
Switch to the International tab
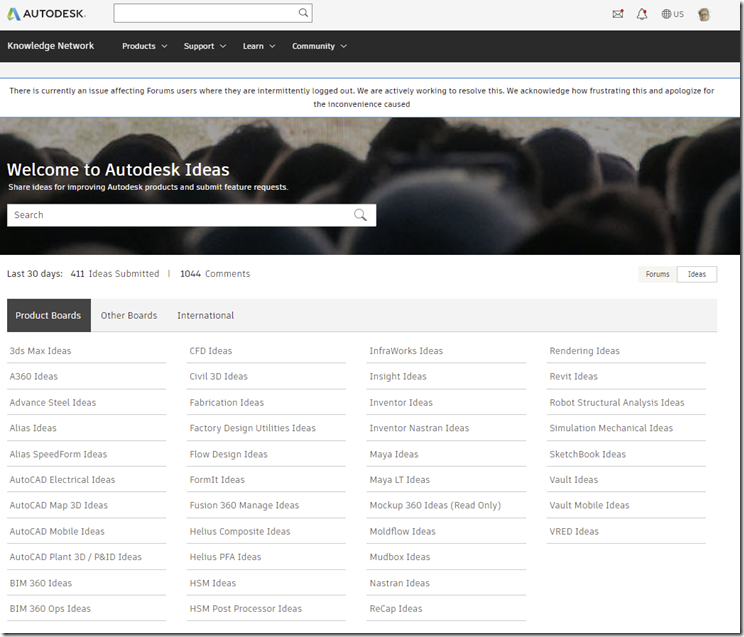click(205, 315)
